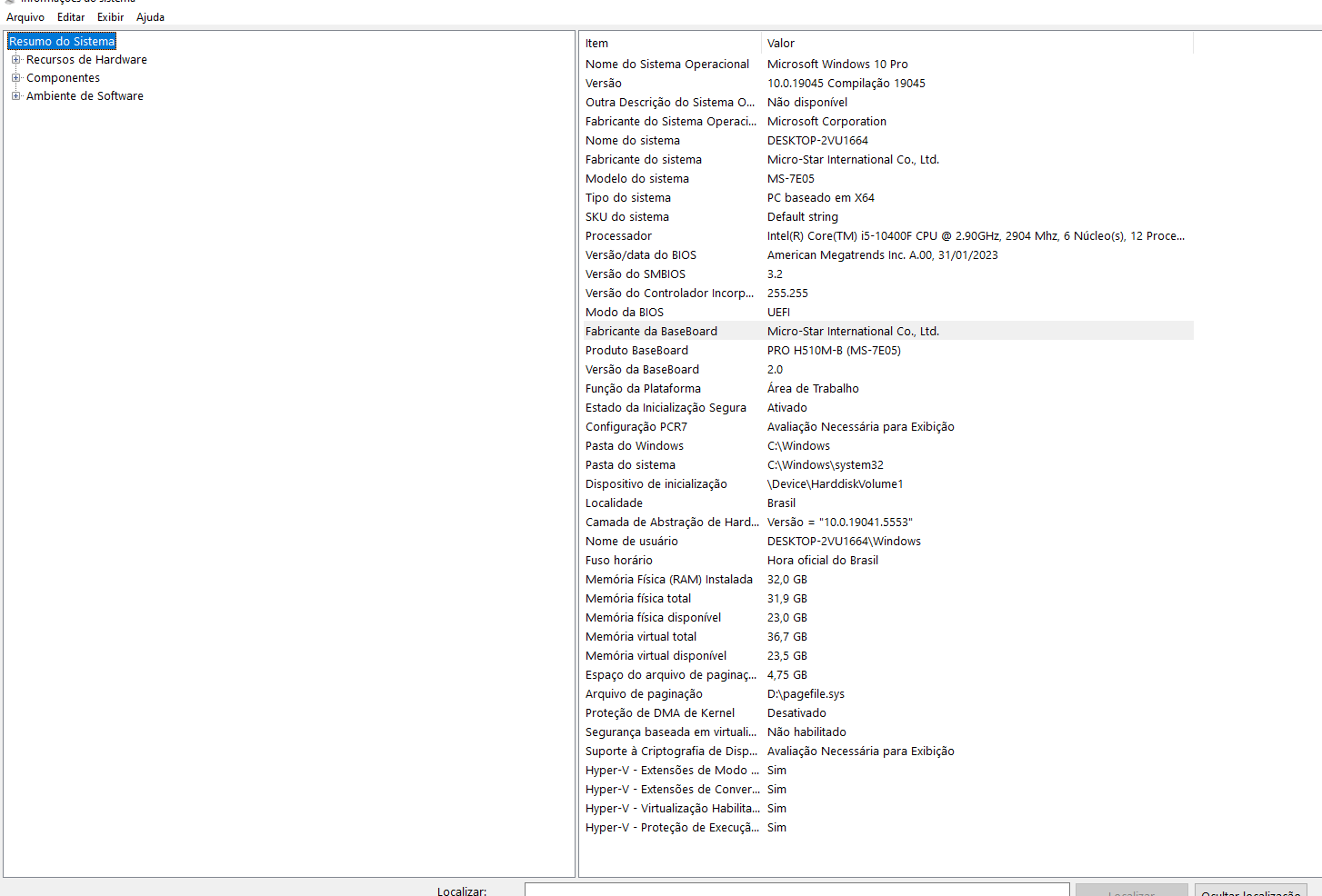Screen dimensions: 1322x896
Task: Select the Modelo do sistema row label
Action: click(x=637, y=179)
